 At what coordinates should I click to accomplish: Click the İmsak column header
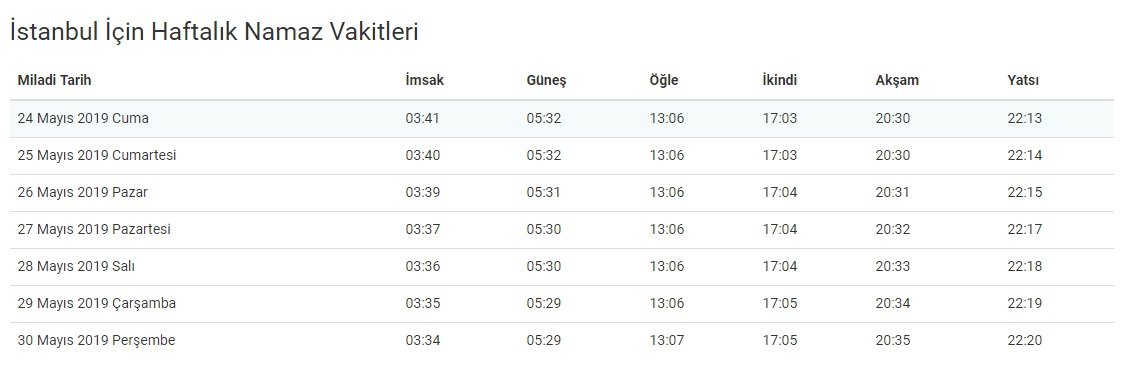coord(424,80)
